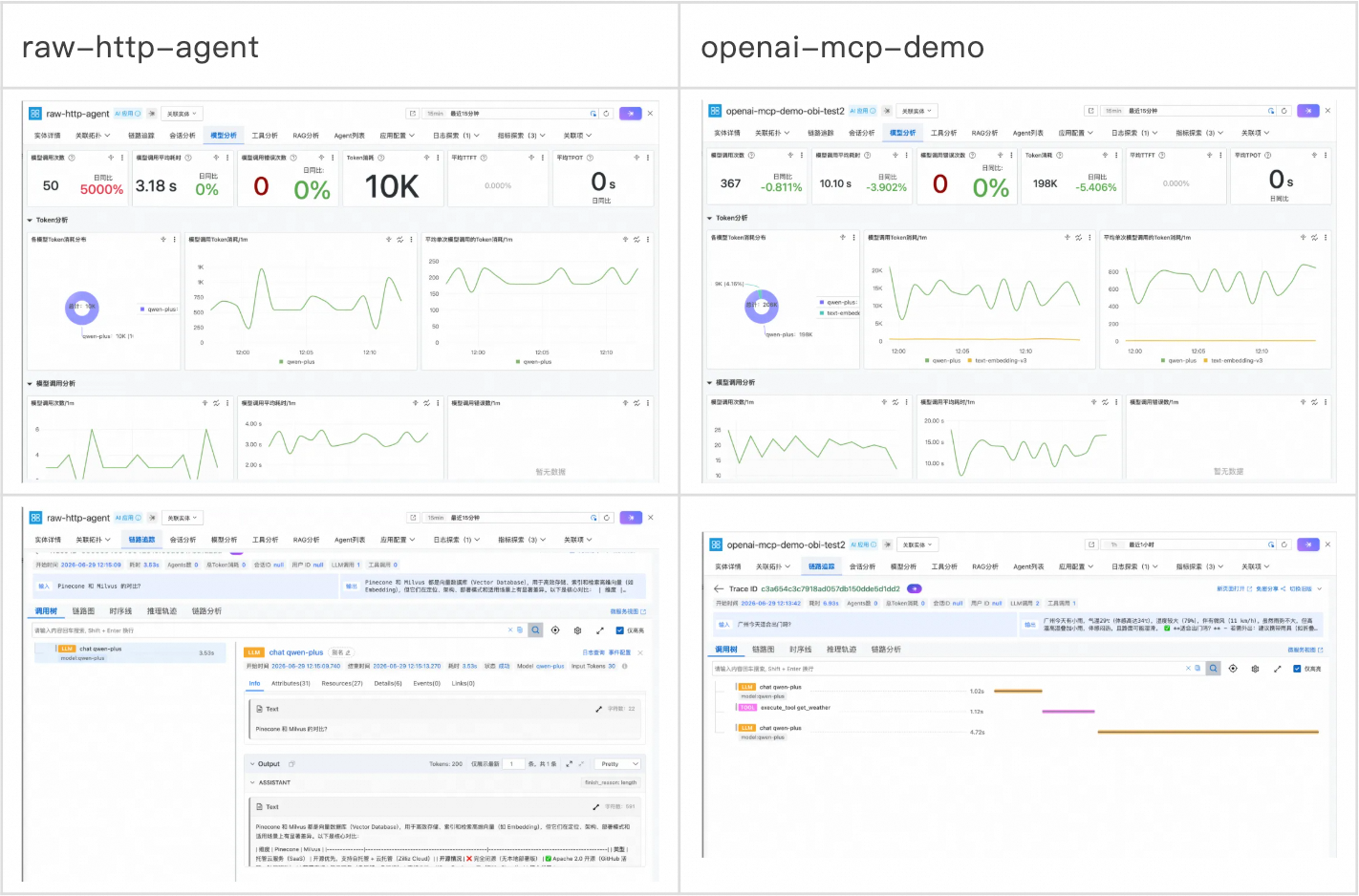Click the locate target icon in the raw-http-agent trace panel

point(555,630)
